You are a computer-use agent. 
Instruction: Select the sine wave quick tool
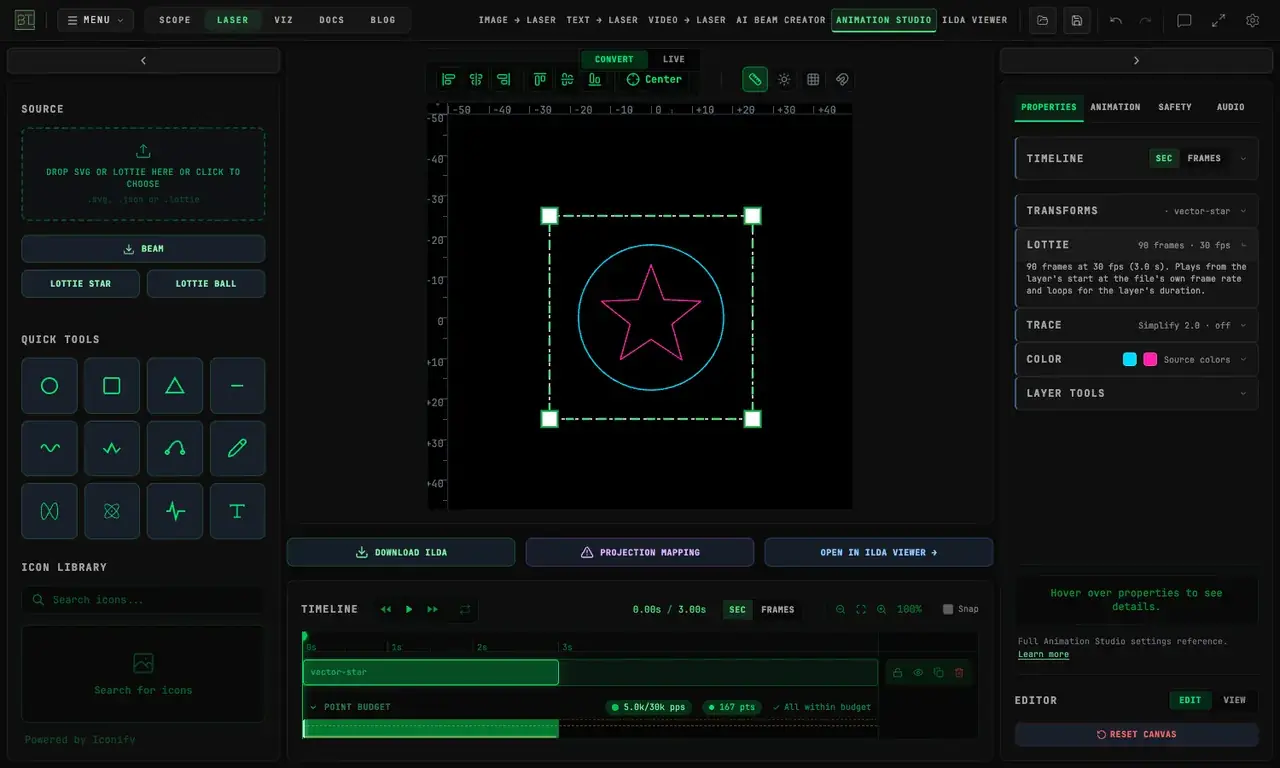pyautogui.click(x=49, y=449)
